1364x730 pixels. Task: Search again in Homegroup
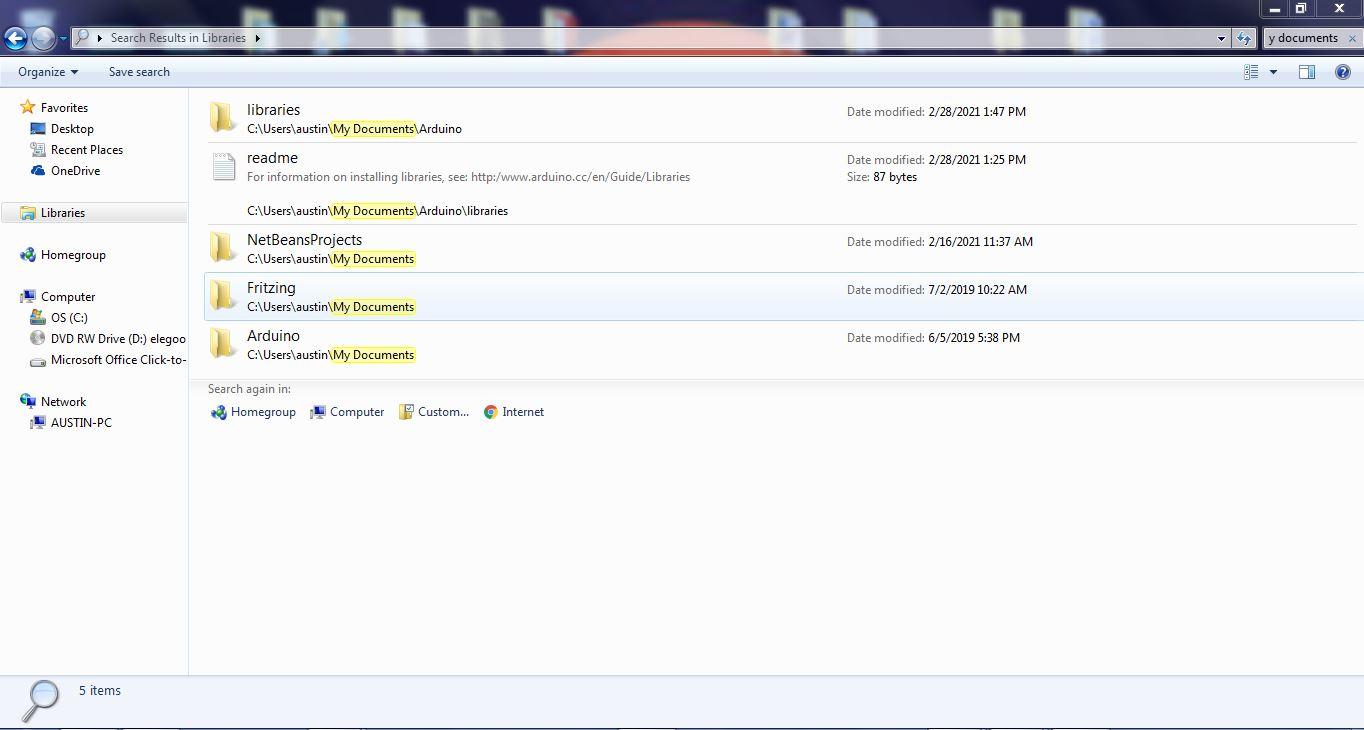pos(252,411)
